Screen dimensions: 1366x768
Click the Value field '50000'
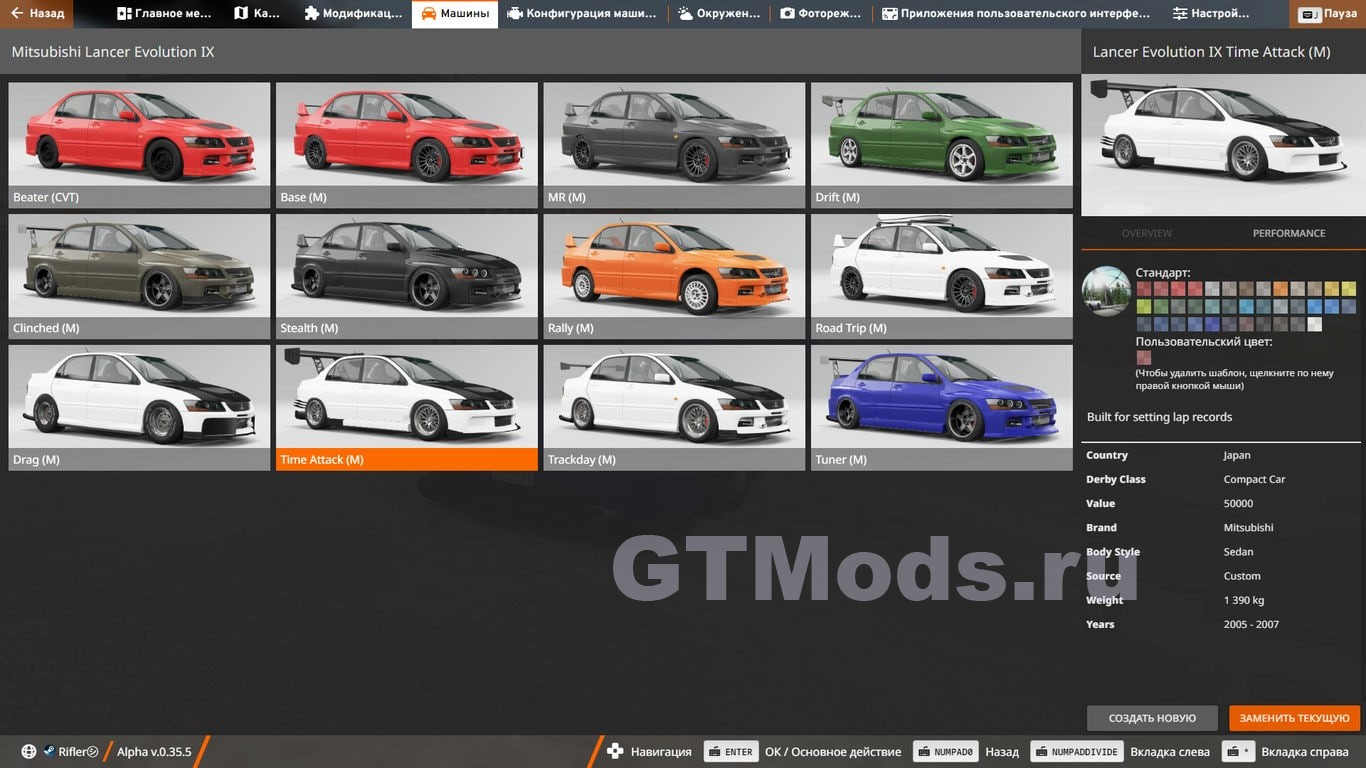1238,503
